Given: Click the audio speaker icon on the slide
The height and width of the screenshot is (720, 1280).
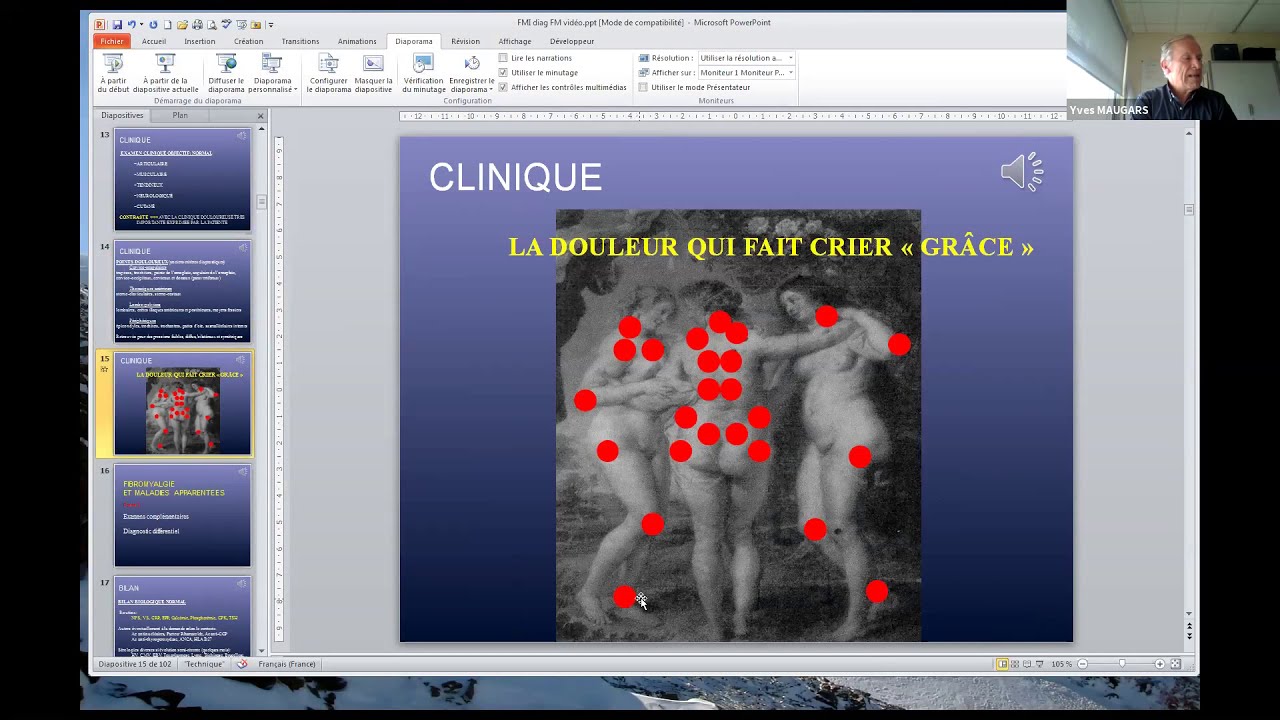Looking at the screenshot, I should [1022, 172].
